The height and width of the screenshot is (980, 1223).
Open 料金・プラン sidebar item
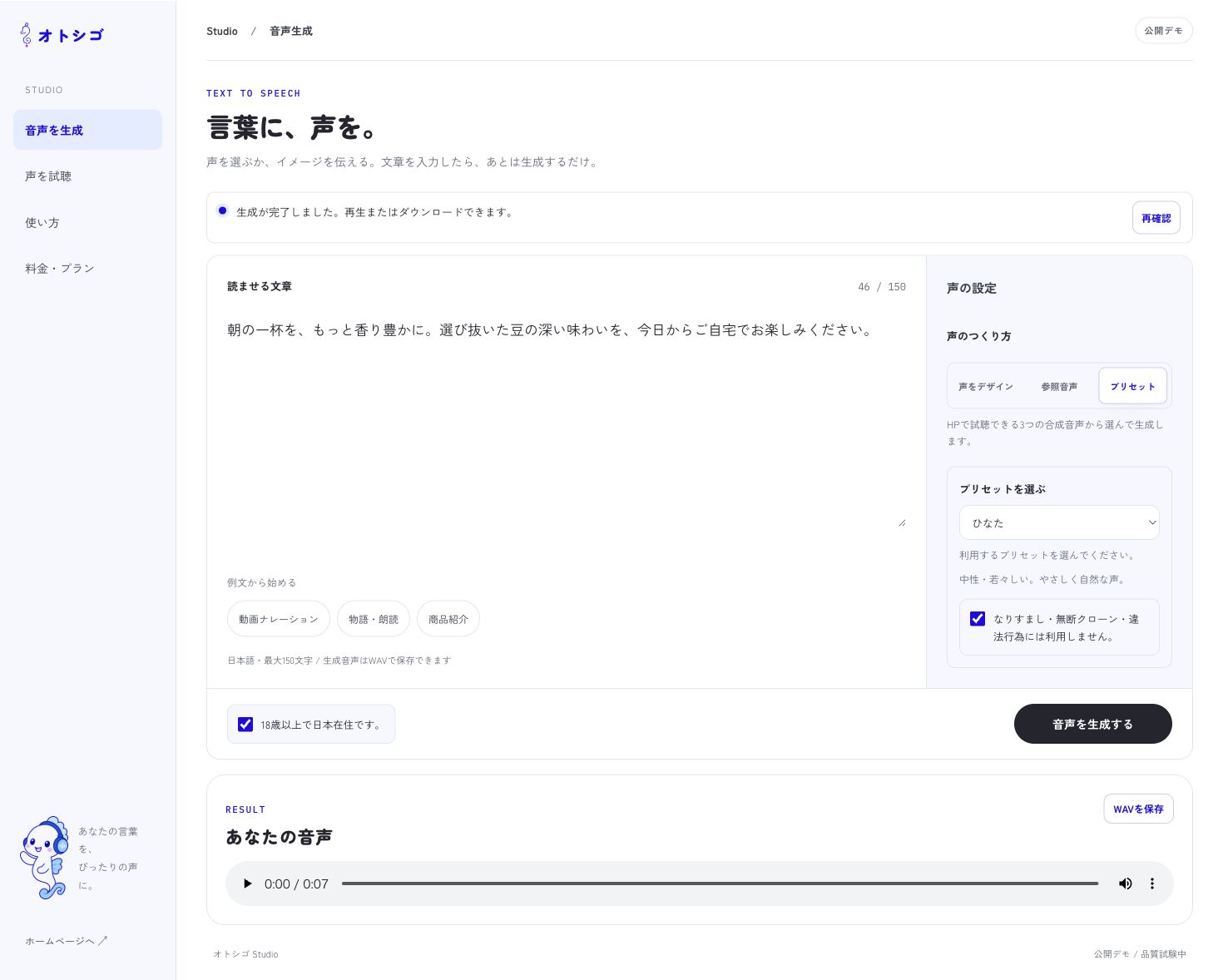(87, 268)
